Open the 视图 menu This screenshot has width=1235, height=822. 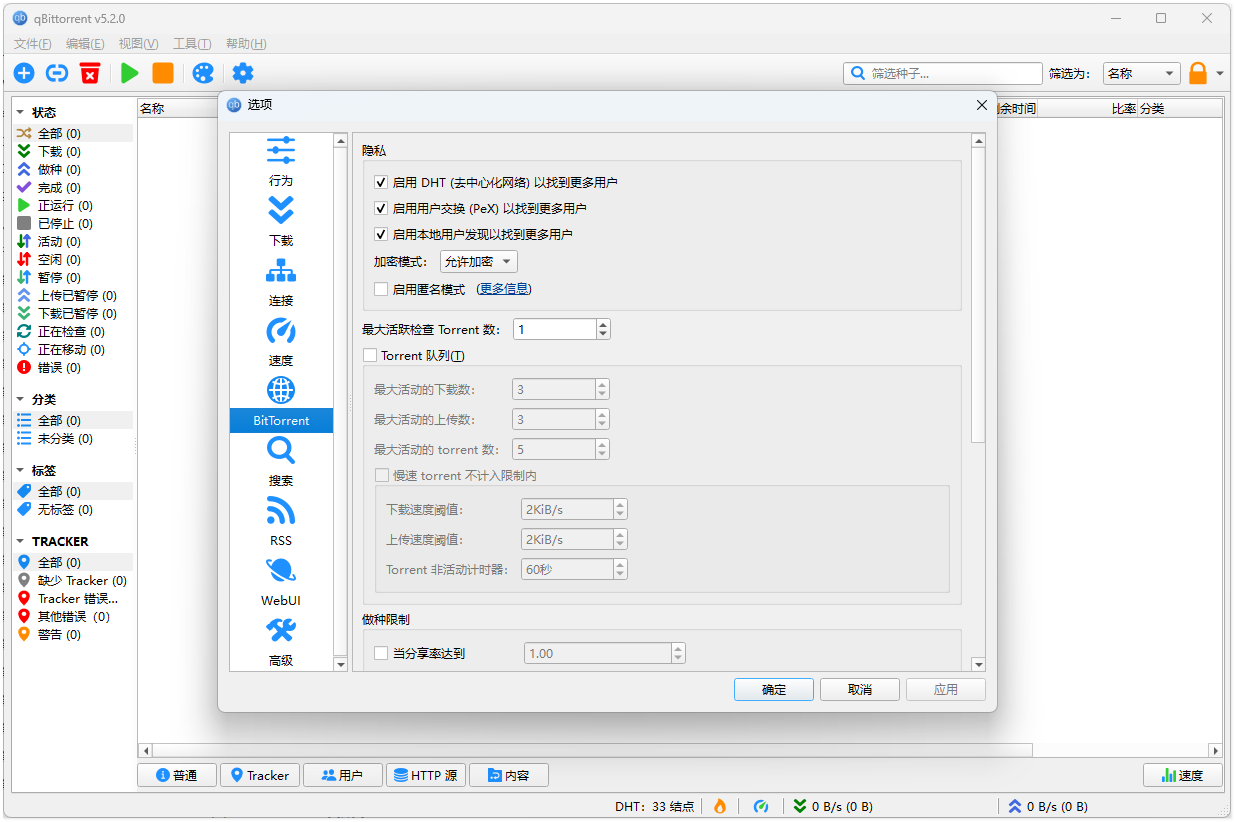tap(138, 44)
